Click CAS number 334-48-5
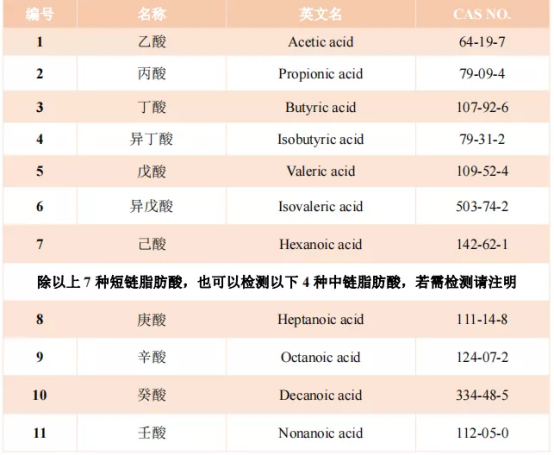 tap(482, 395)
